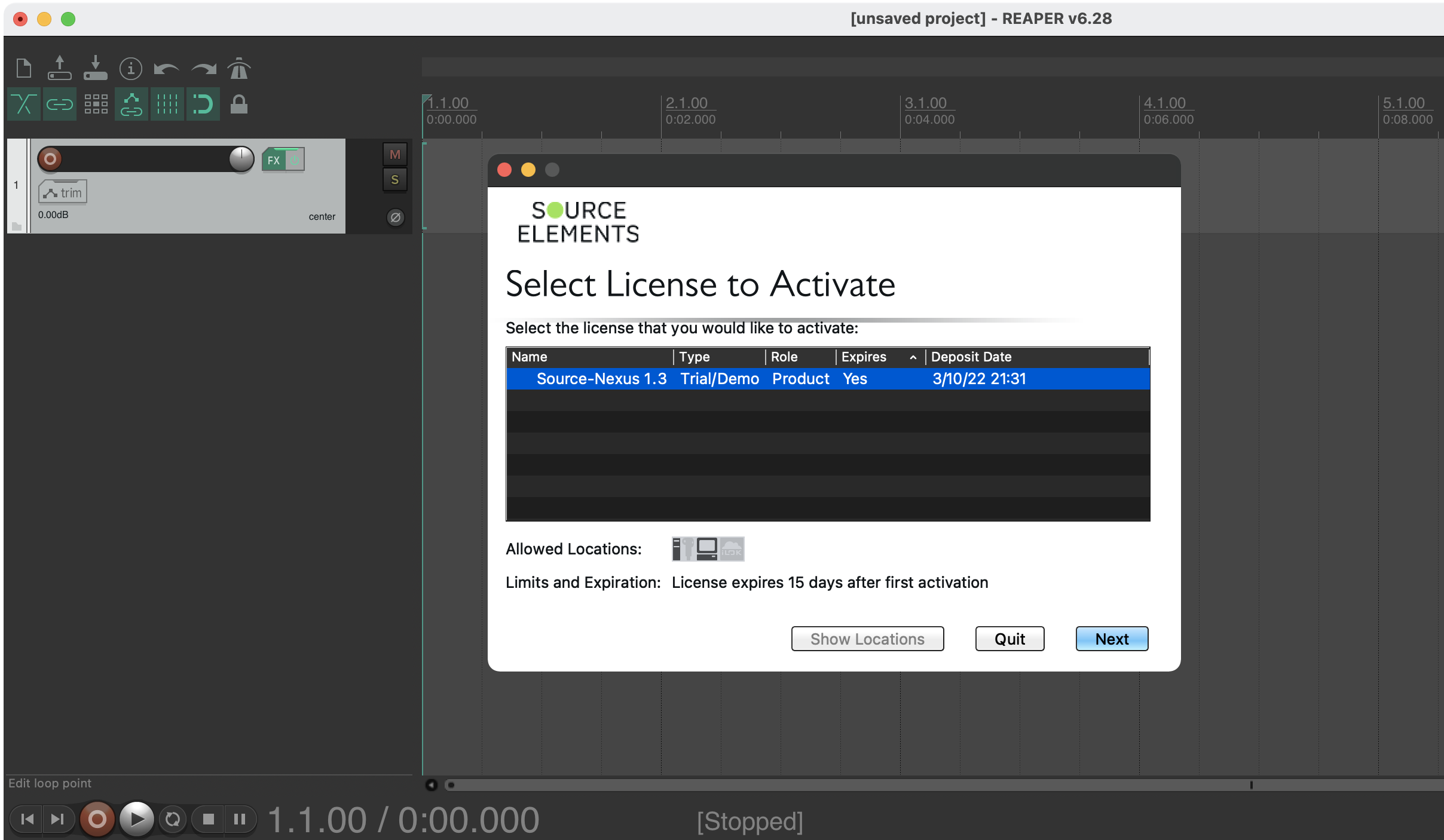Screen dimensions: 1444x840
Task: Open Project Settings info icon
Action: point(131,69)
